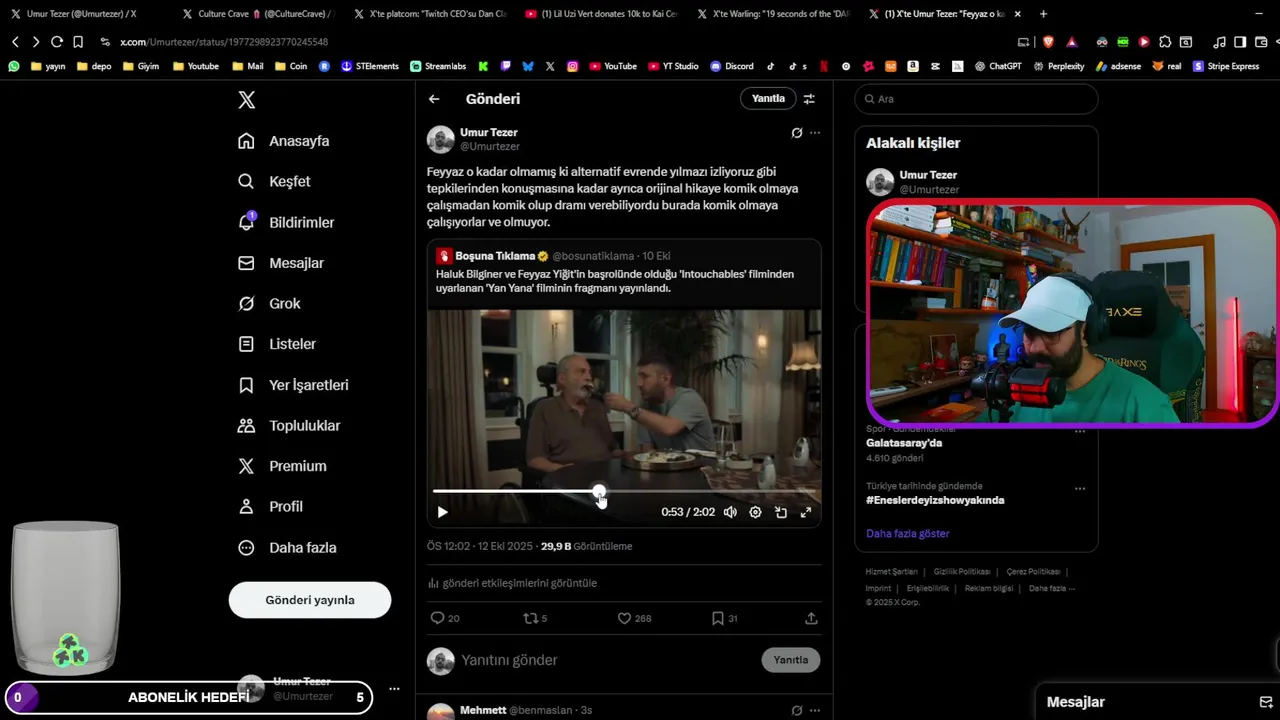This screenshot has height=720, width=1280.
Task: Open Galatasaray'da trending topic
Action: coord(904,443)
